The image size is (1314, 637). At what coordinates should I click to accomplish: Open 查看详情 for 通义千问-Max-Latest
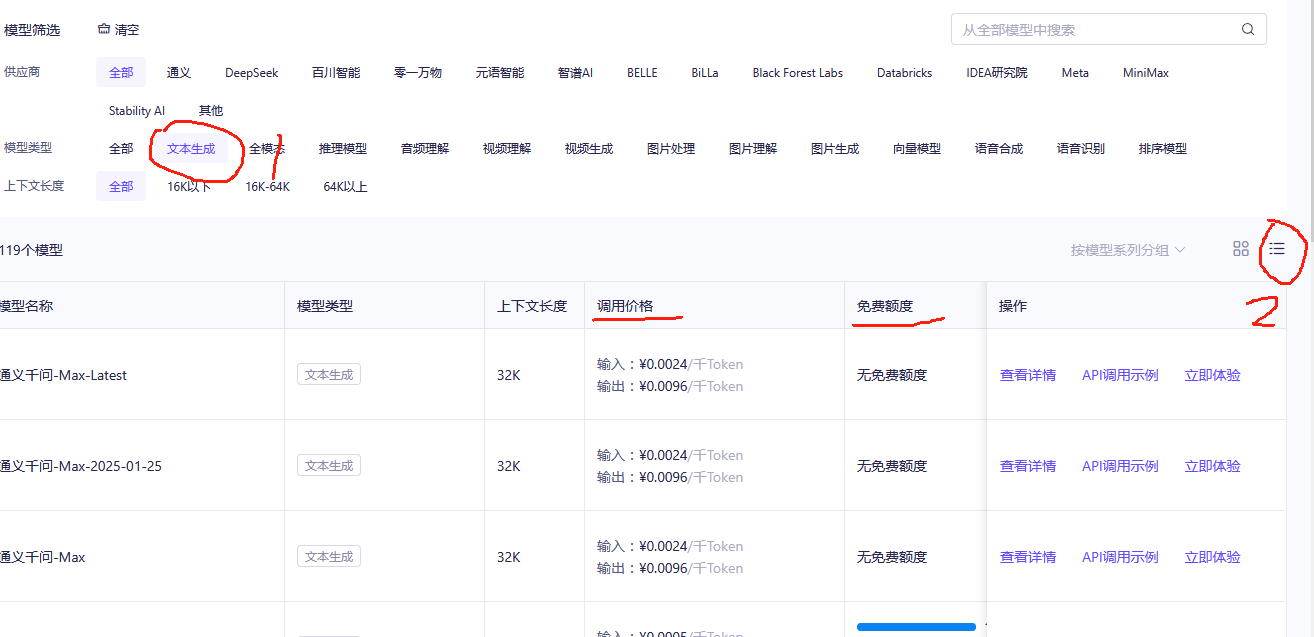(1028, 376)
